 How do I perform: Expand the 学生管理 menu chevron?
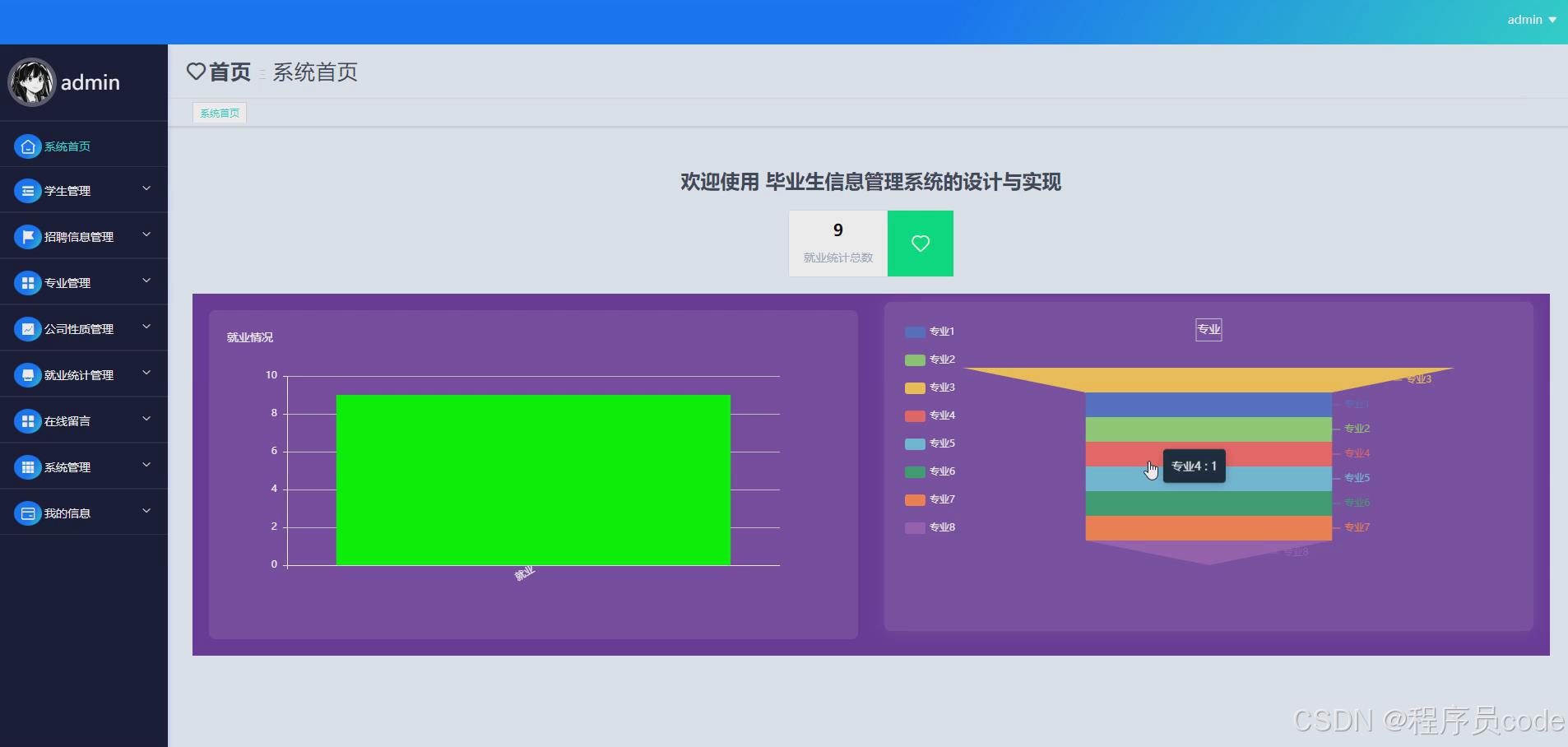pos(146,188)
